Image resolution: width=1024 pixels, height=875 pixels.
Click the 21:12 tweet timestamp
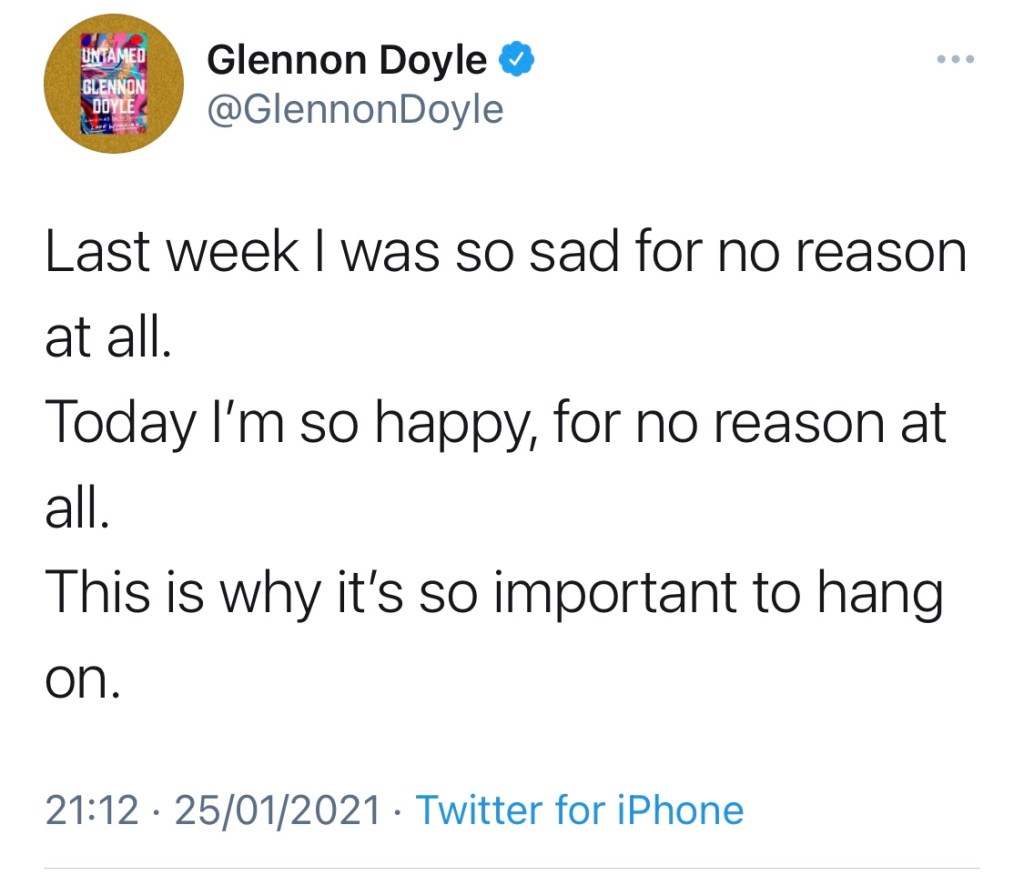click(x=91, y=810)
